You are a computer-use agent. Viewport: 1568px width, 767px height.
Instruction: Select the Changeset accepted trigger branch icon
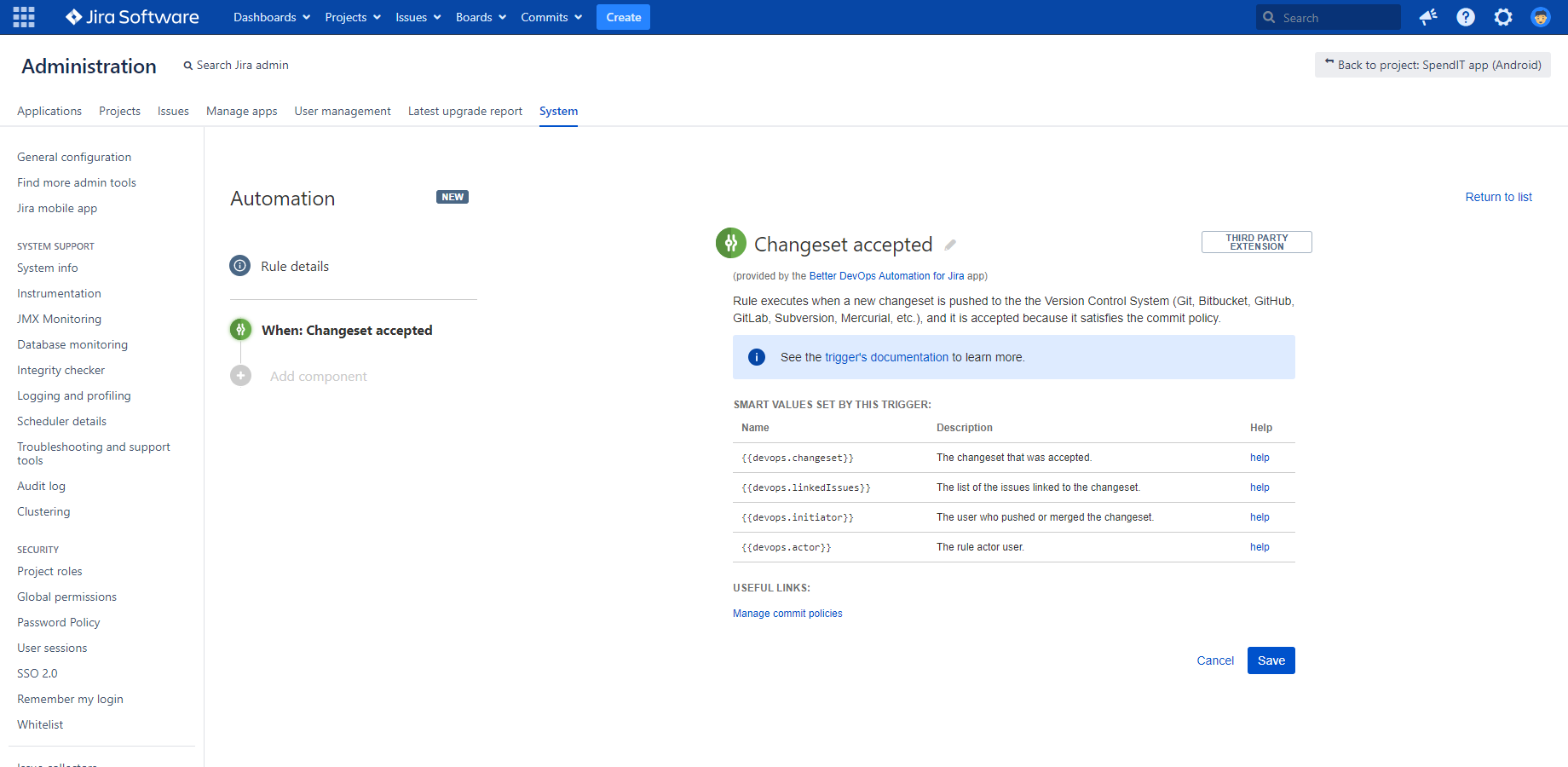pyautogui.click(x=241, y=329)
